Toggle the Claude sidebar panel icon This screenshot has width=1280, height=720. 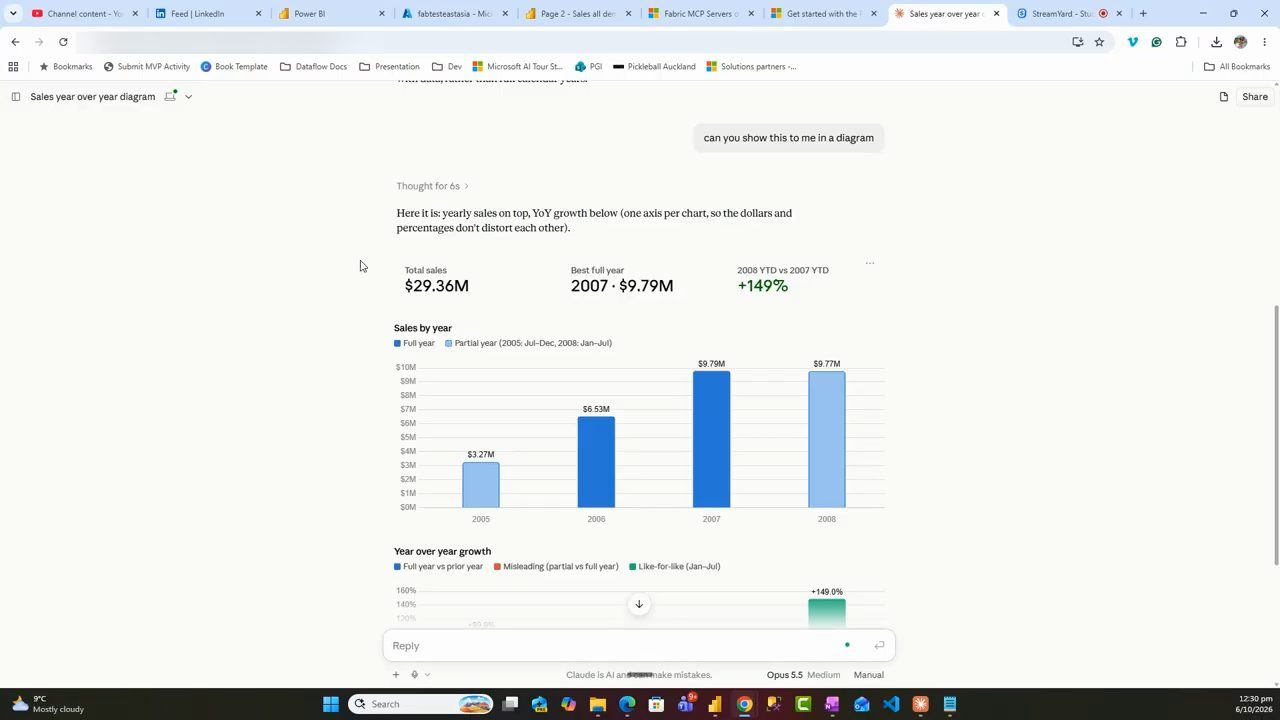coord(15,97)
